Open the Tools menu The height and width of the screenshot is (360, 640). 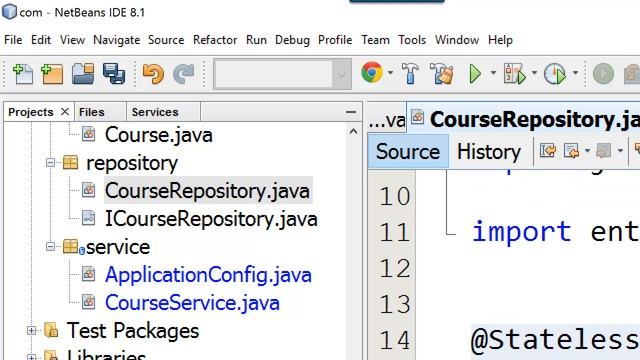click(x=412, y=40)
